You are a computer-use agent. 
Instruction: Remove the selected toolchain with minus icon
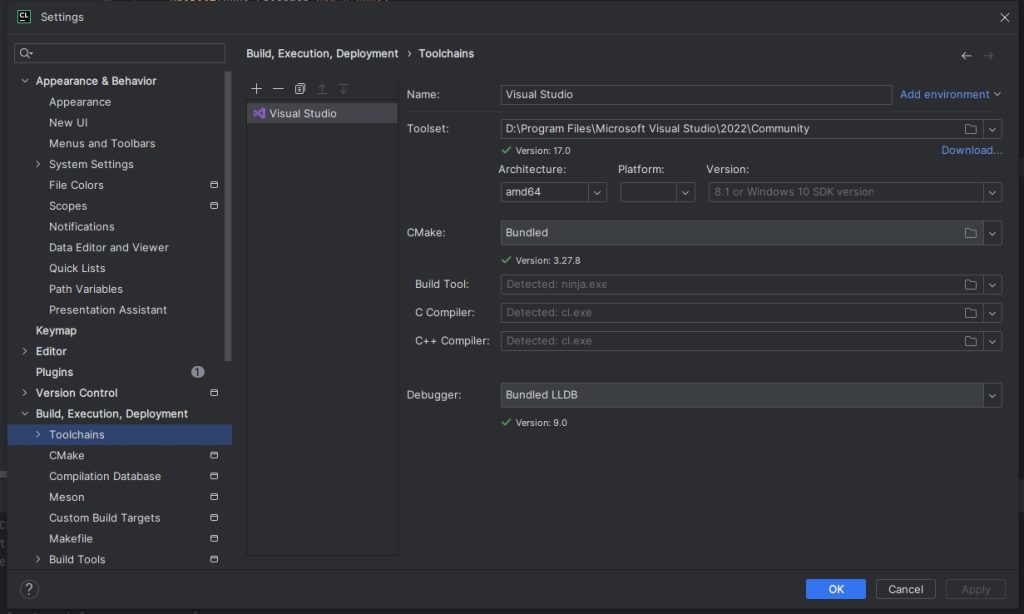pos(278,88)
